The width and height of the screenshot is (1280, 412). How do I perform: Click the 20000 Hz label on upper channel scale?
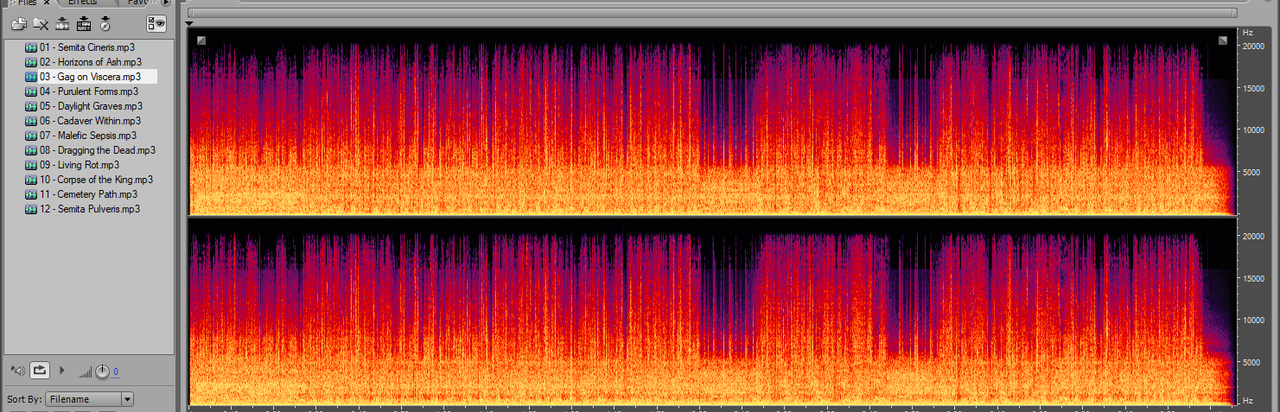point(1255,45)
